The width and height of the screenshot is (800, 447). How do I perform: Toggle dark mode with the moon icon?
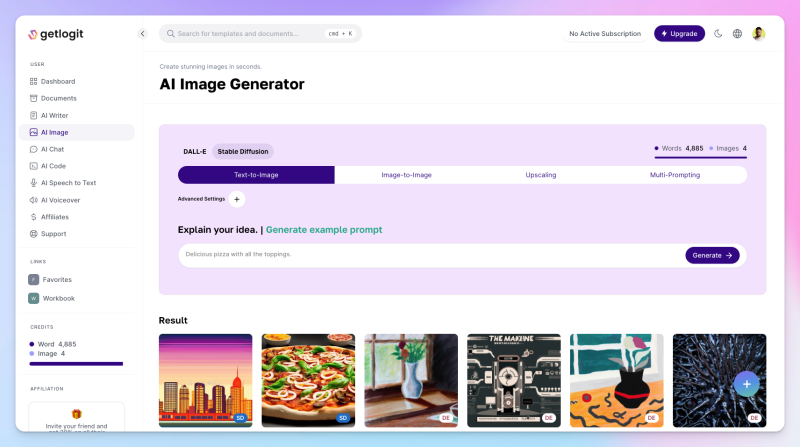click(x=718, y=34)
